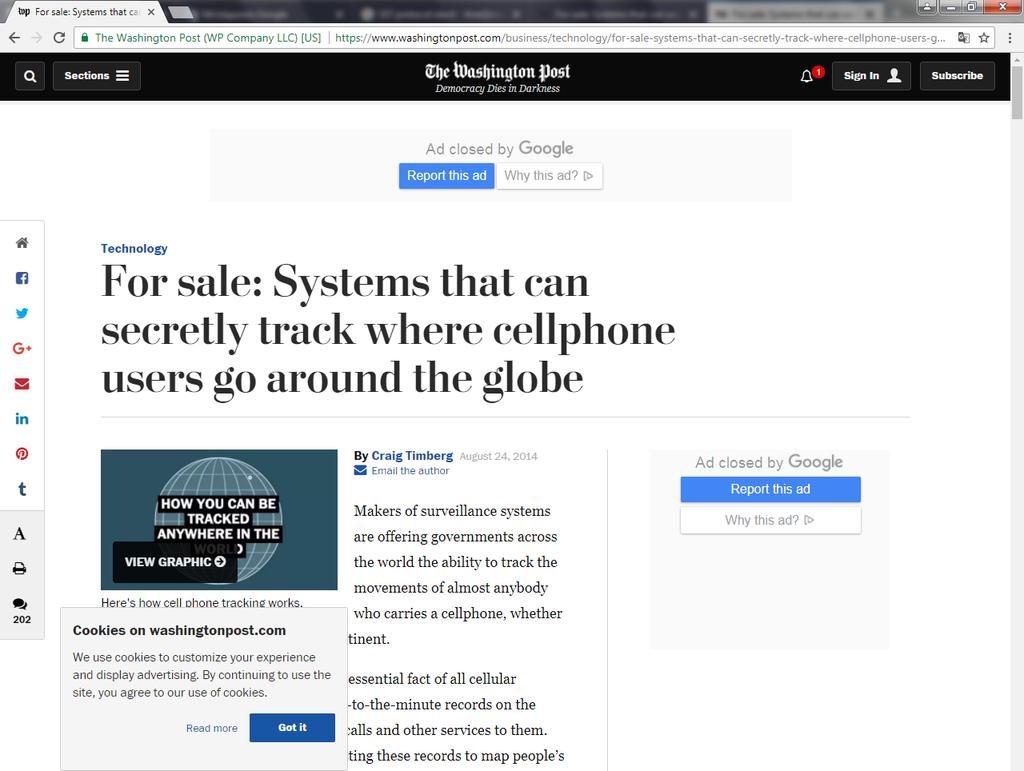Click the Technology section link

click(x=134, y=249)
